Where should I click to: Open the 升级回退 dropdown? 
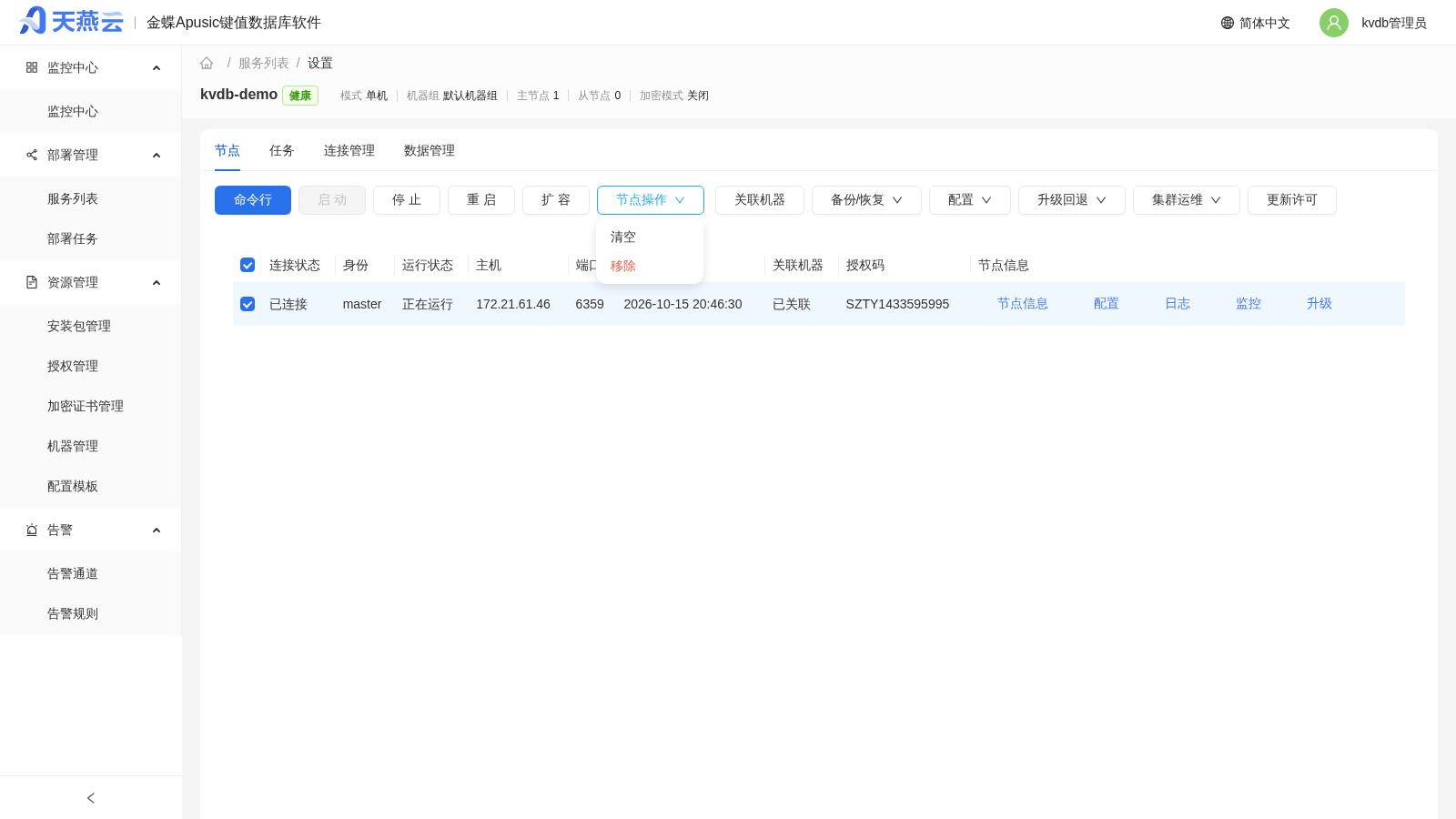[x=1072, y=200]
